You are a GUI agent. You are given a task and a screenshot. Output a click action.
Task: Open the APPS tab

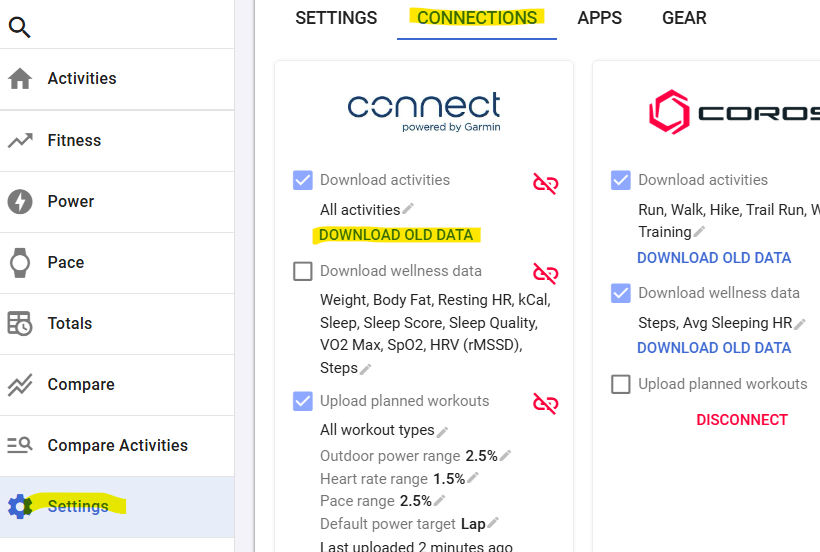[x=599, y=18]
